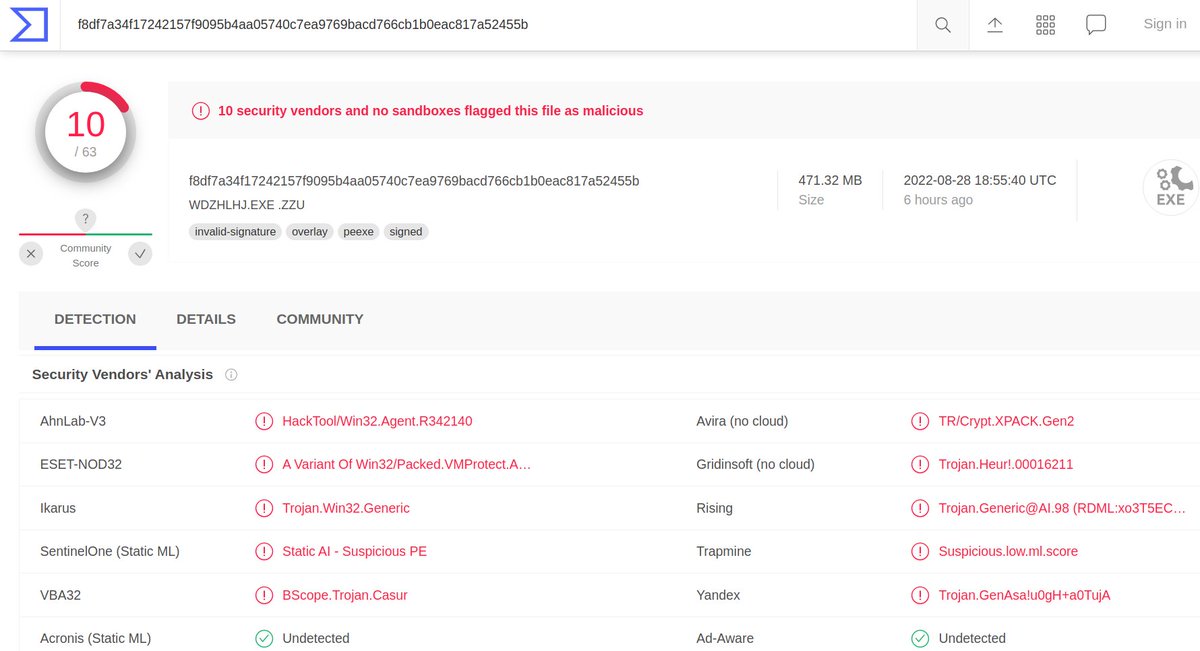The width and height of the screenshot is (1200, 651).
Task: Click the info icon beside Security Vendors' Analysis
Action: click(231, 375)
